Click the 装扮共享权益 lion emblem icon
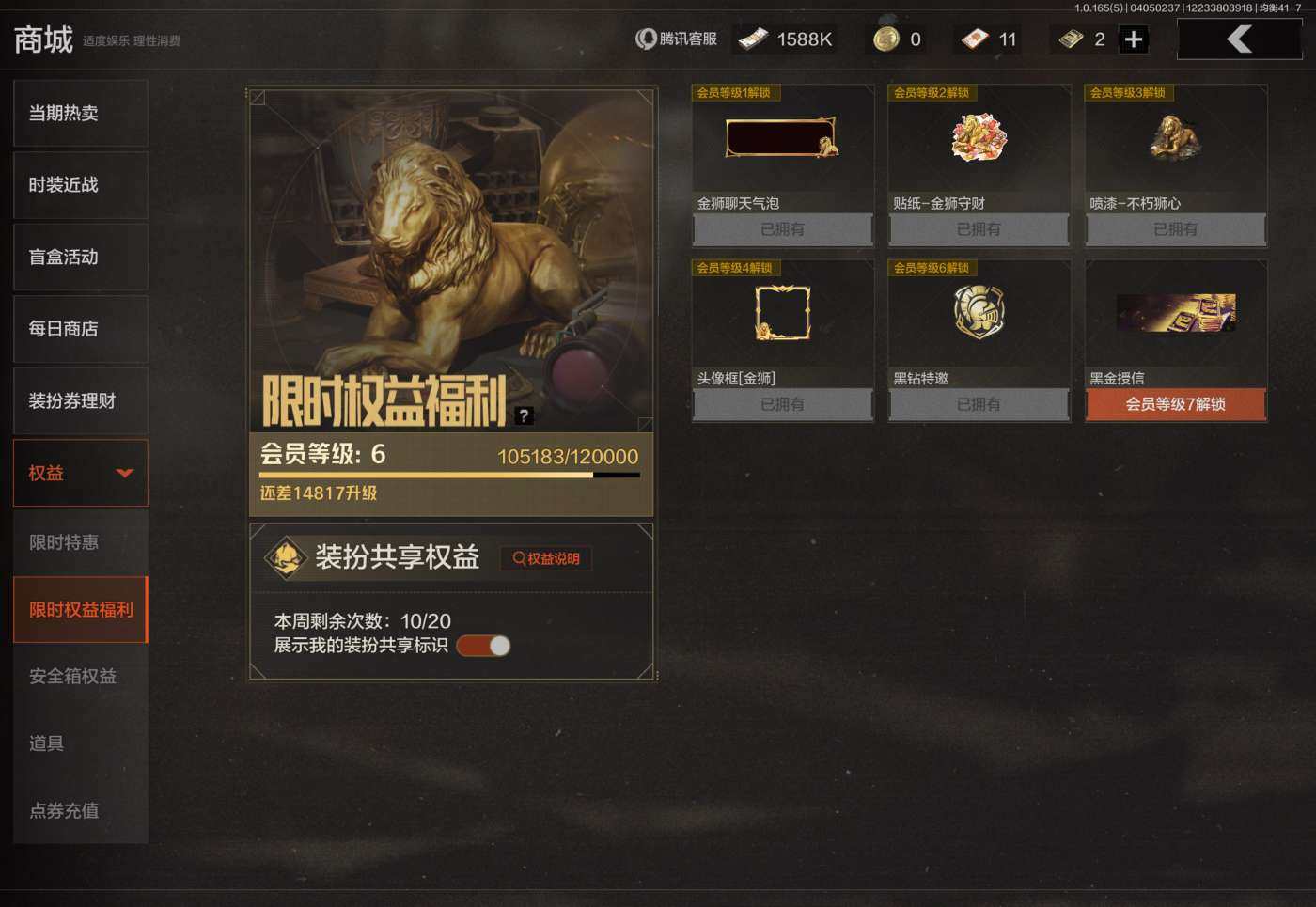The height and width of the screenshot is (907, 1316). point(285,557)
